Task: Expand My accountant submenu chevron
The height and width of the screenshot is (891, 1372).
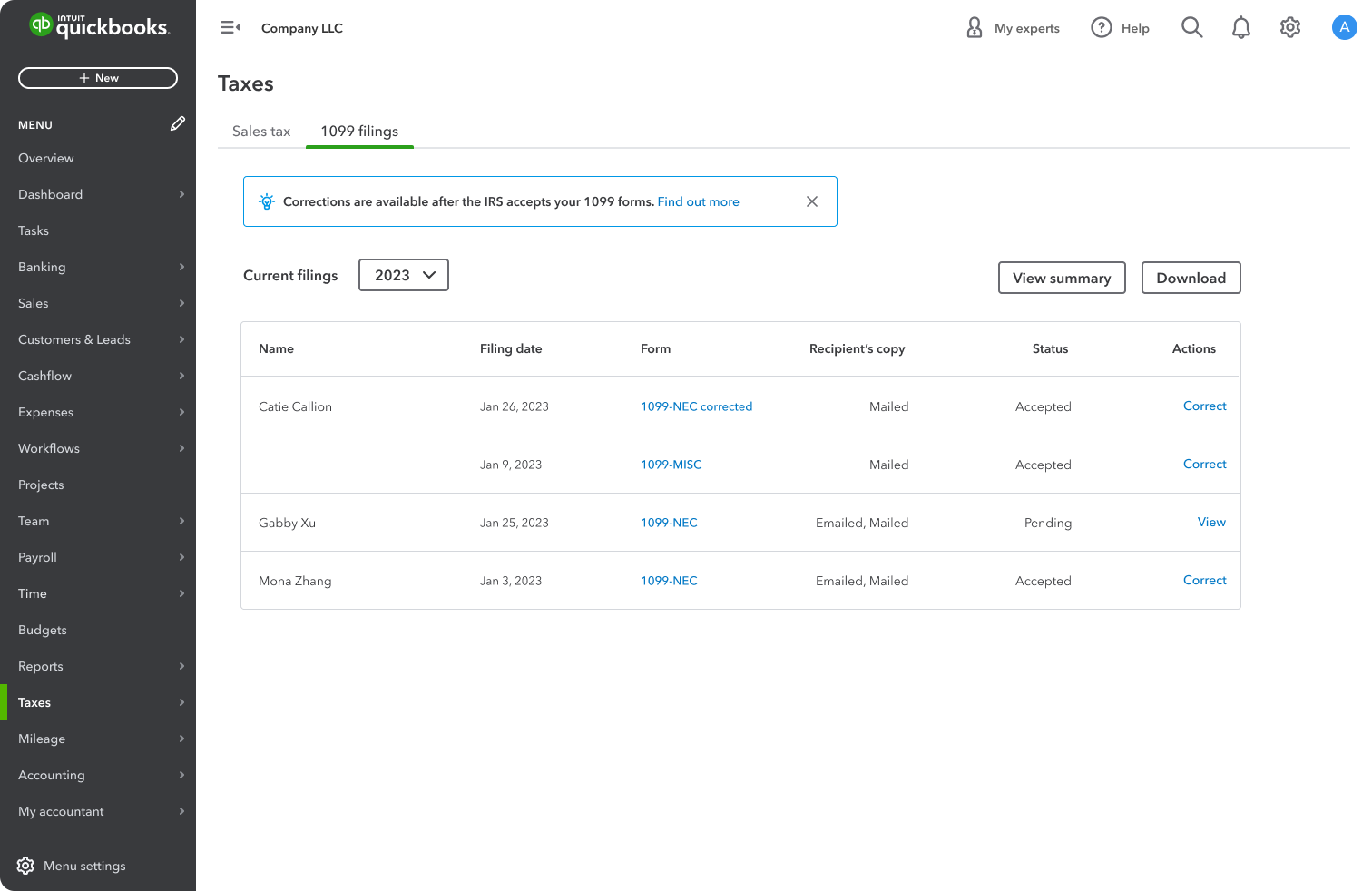Action: click(x=181, y=811)
